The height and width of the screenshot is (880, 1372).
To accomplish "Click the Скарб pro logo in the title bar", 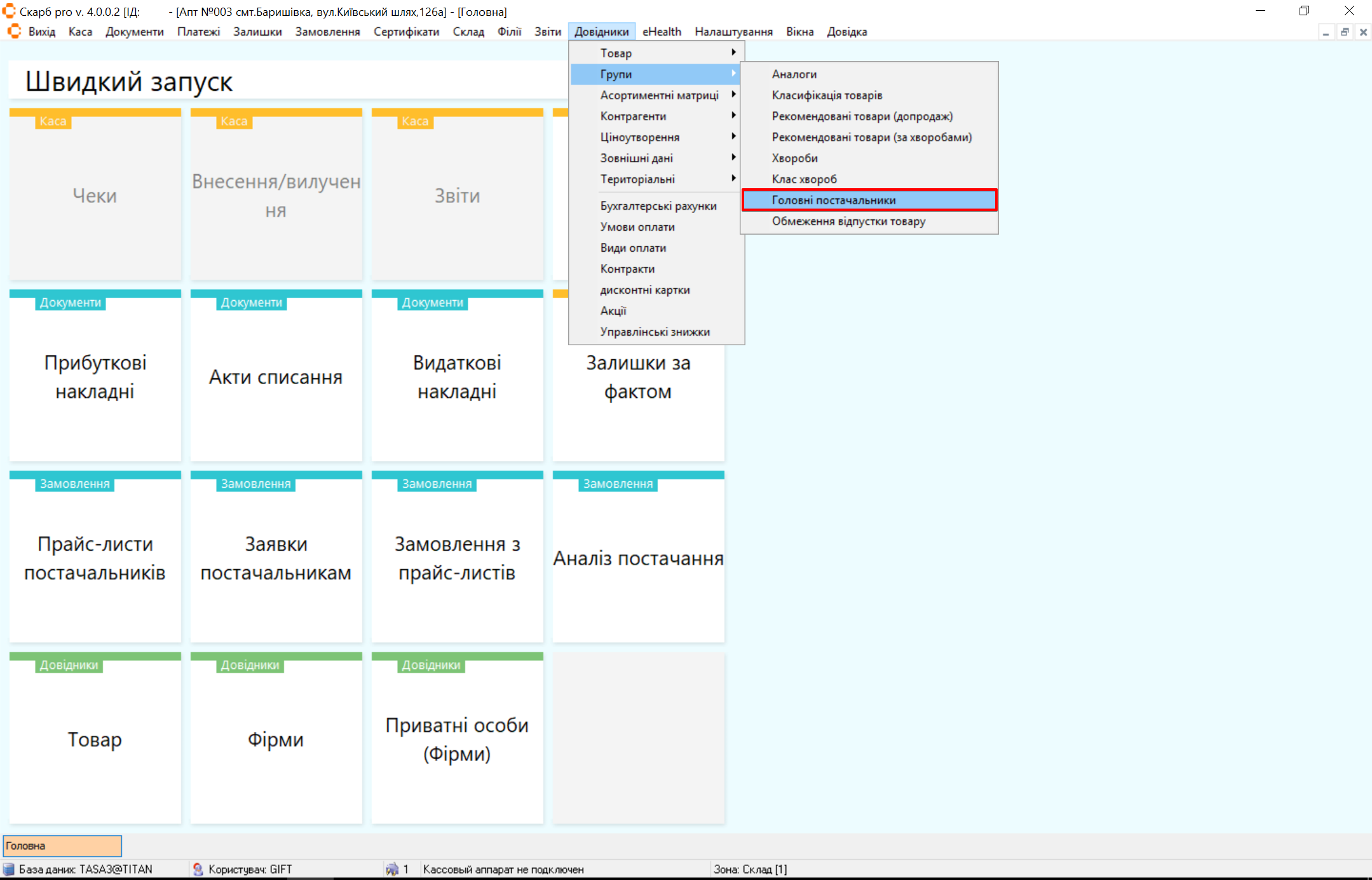I will 8,11.
